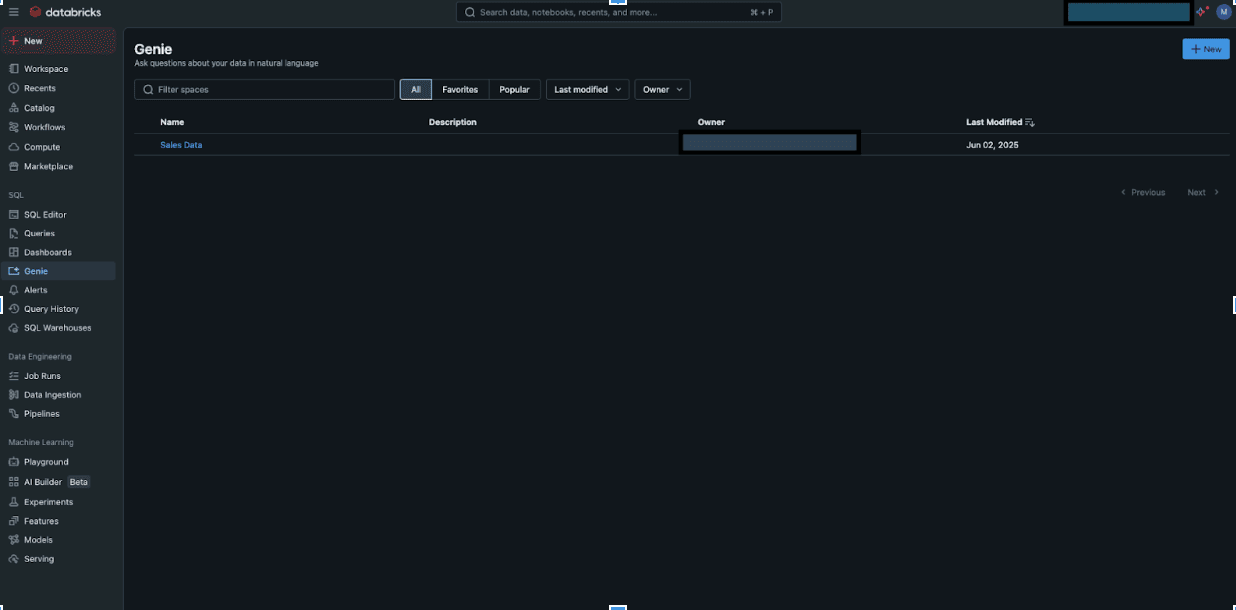Viewport: 1236px width, 610px height.
Task: Click the Compute cloud icon
Action: click(14, 147)
